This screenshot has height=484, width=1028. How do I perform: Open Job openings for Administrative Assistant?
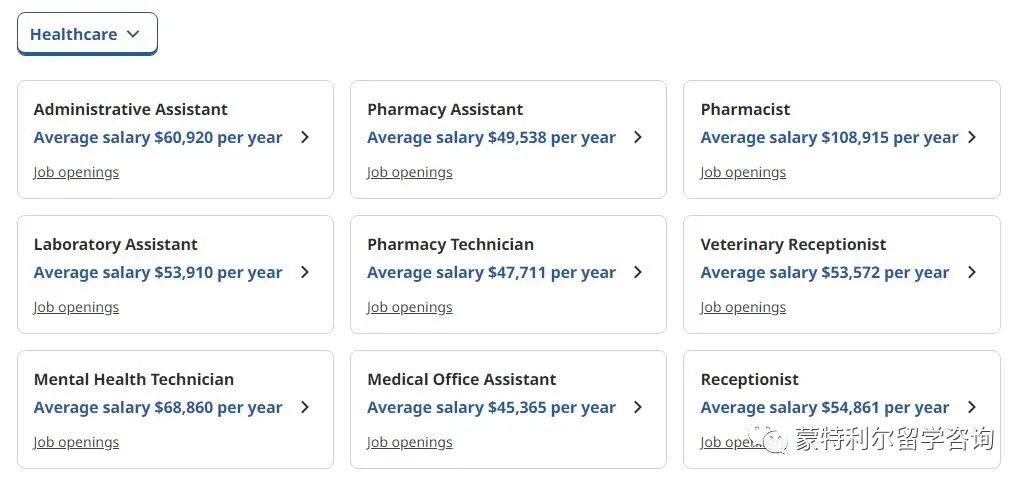(76, 172)
